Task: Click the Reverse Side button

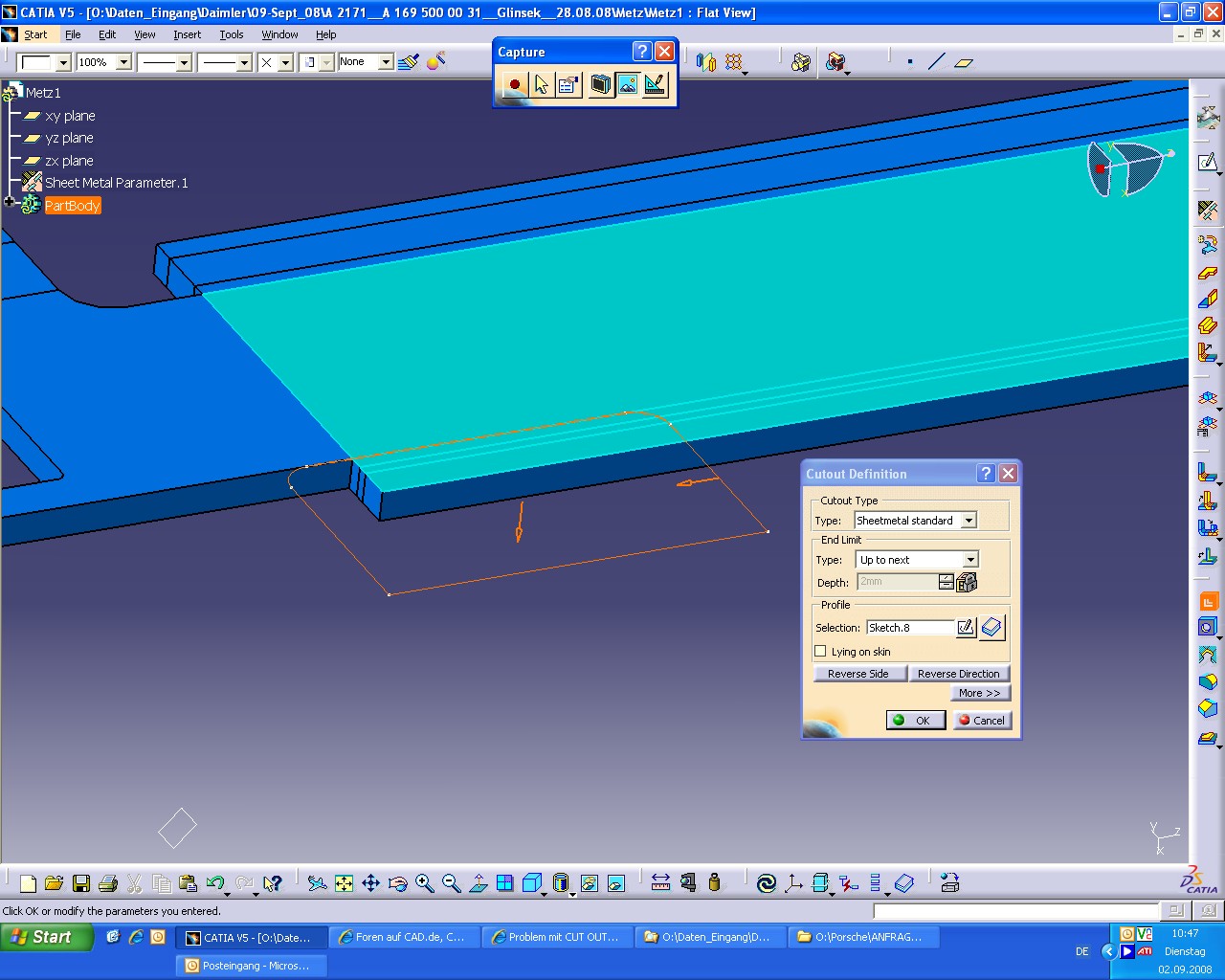Action: pos(858,674)
